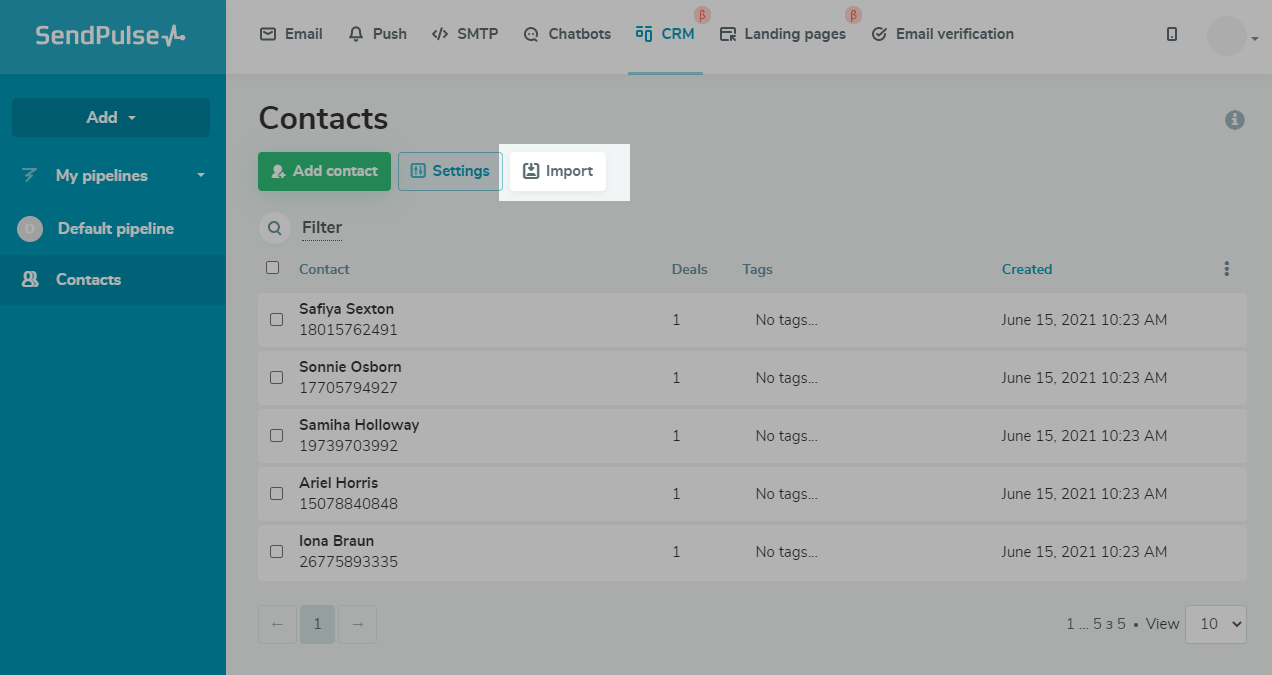Open the CRM tab

[665, 34]
